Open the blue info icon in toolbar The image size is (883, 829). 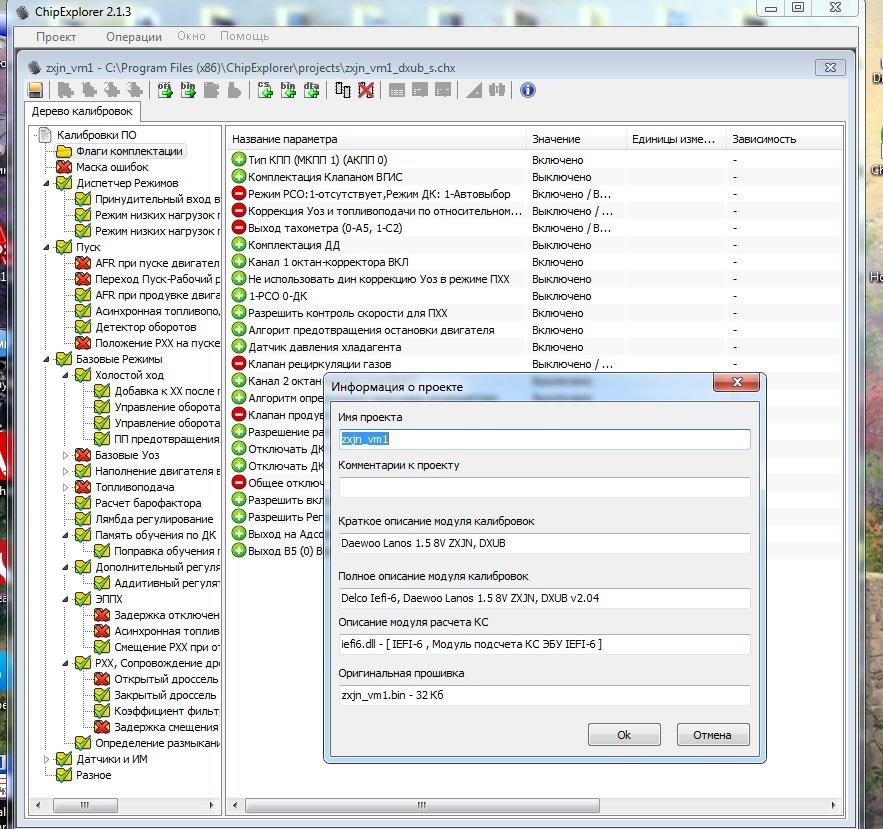[528, 90]
